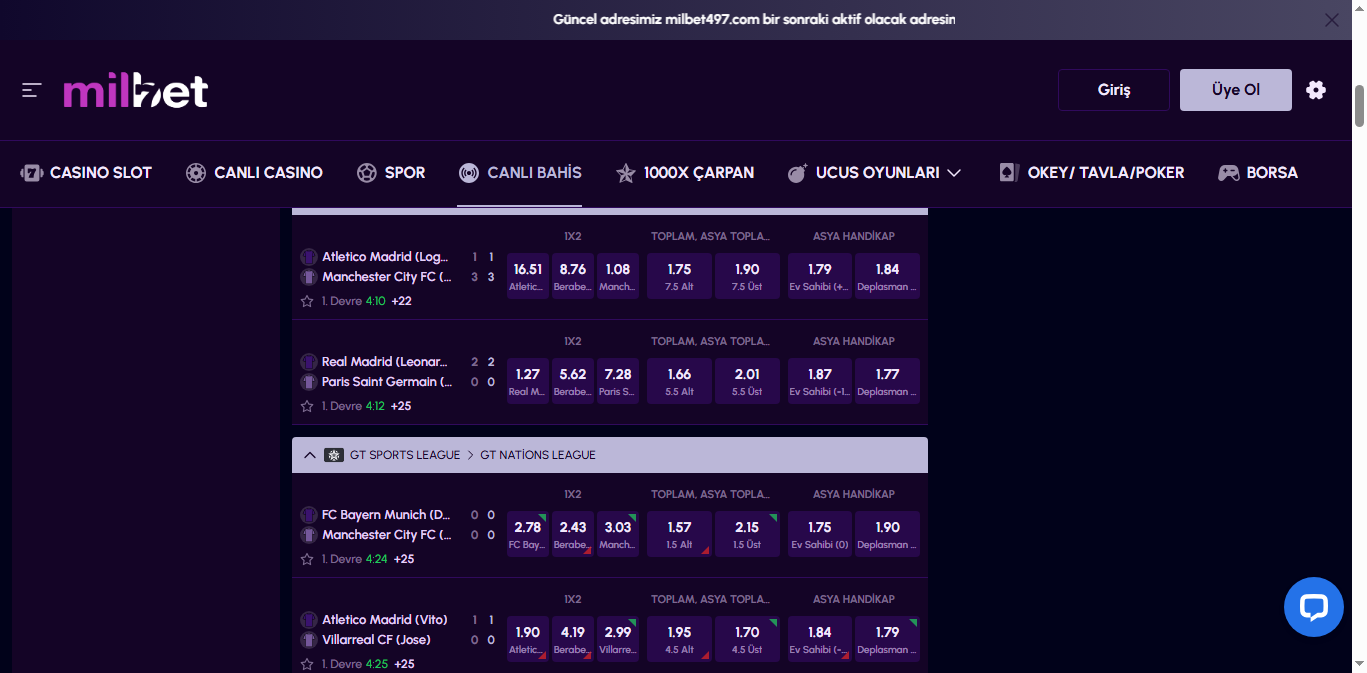Pick 5.5 Alt at 1.66

[680, 381]
